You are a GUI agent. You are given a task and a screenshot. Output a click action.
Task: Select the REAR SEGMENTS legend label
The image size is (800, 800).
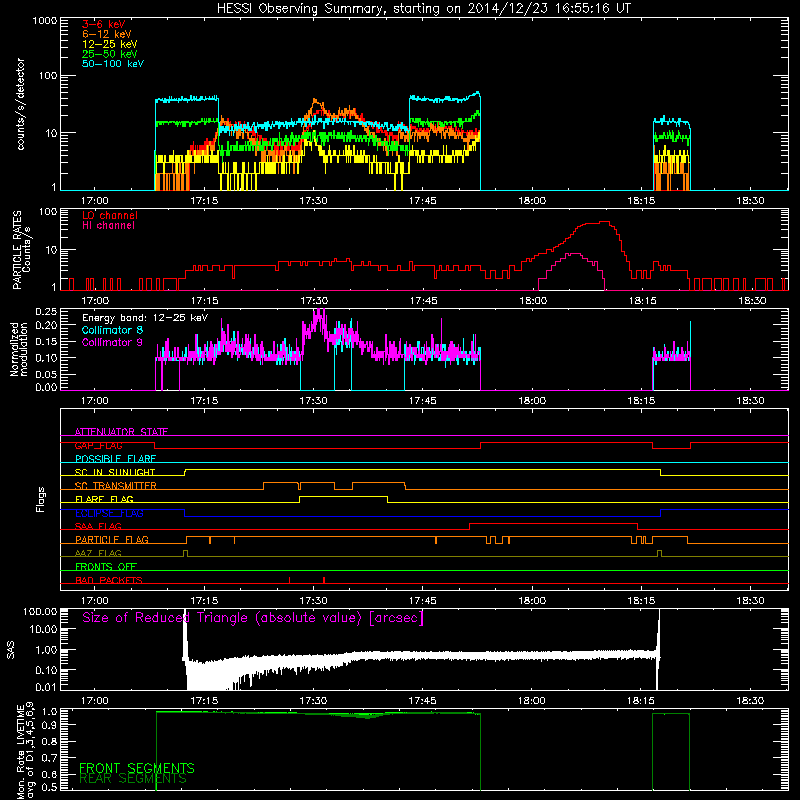coord(133,779)
